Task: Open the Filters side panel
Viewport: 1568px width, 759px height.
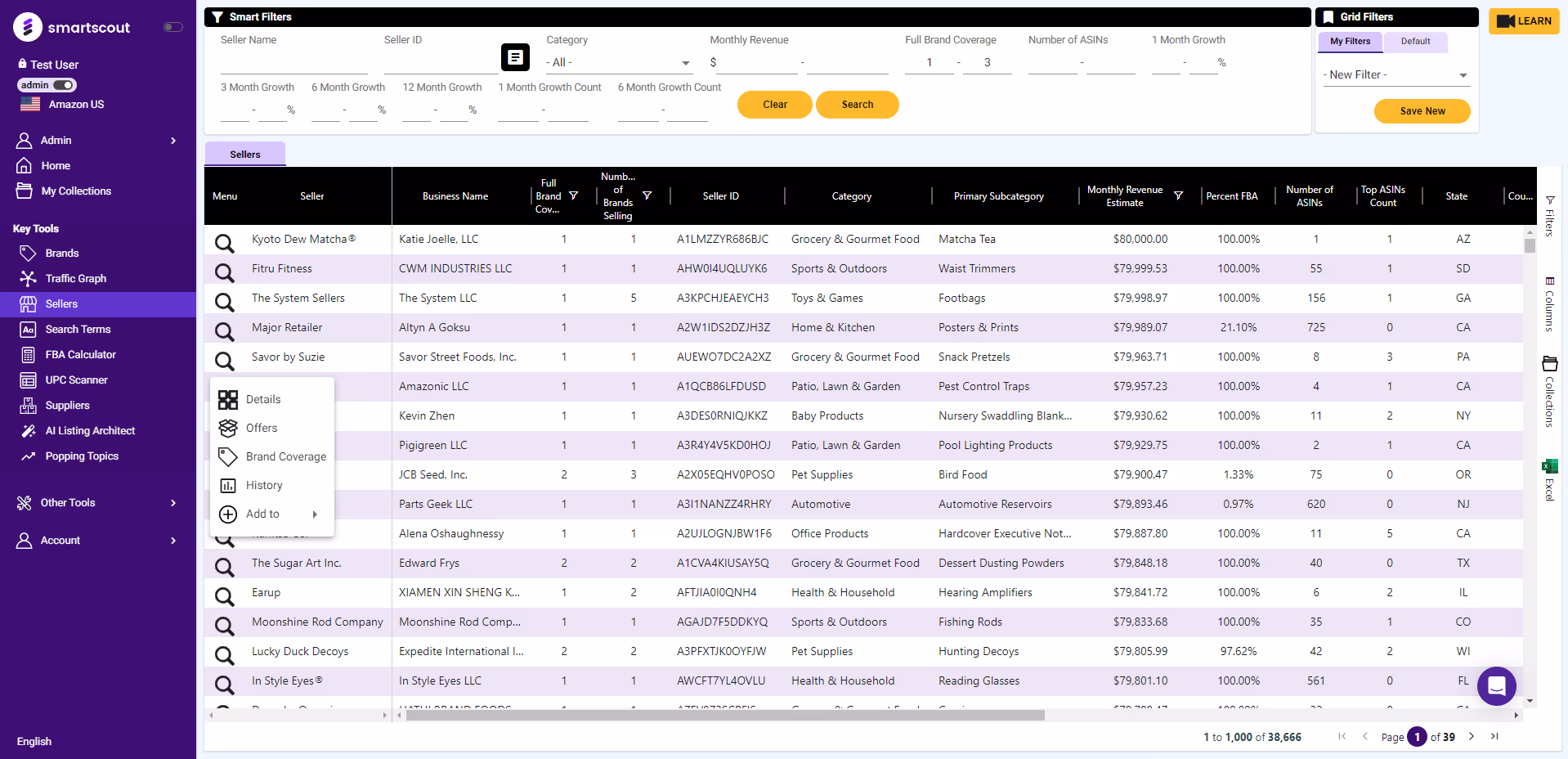Action: pyautogui.click(x=1550, y=216)
